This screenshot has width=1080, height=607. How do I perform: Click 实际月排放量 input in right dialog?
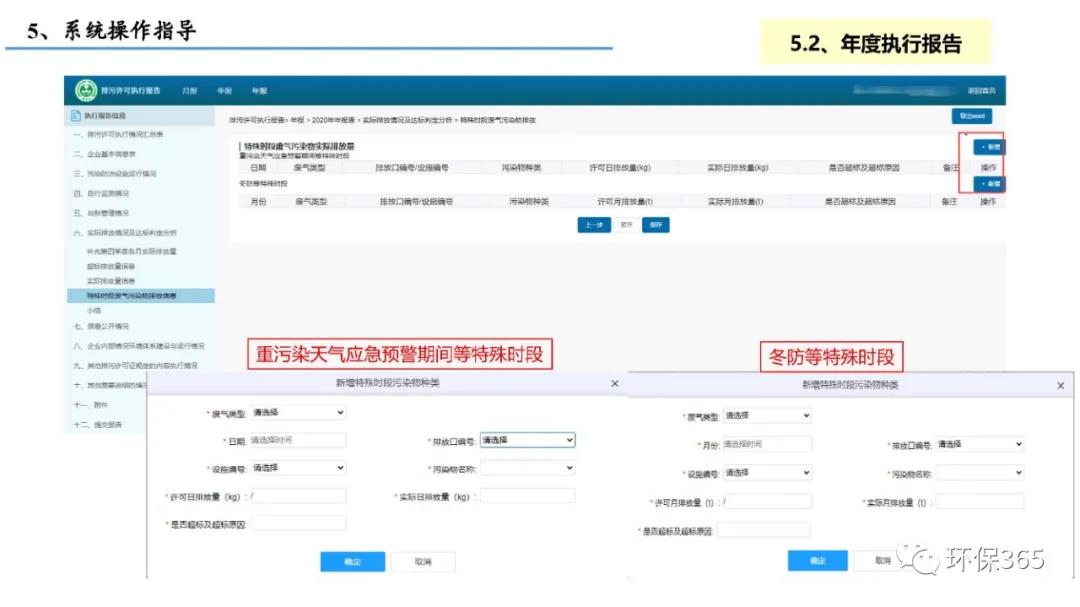(x=979, y=502)
